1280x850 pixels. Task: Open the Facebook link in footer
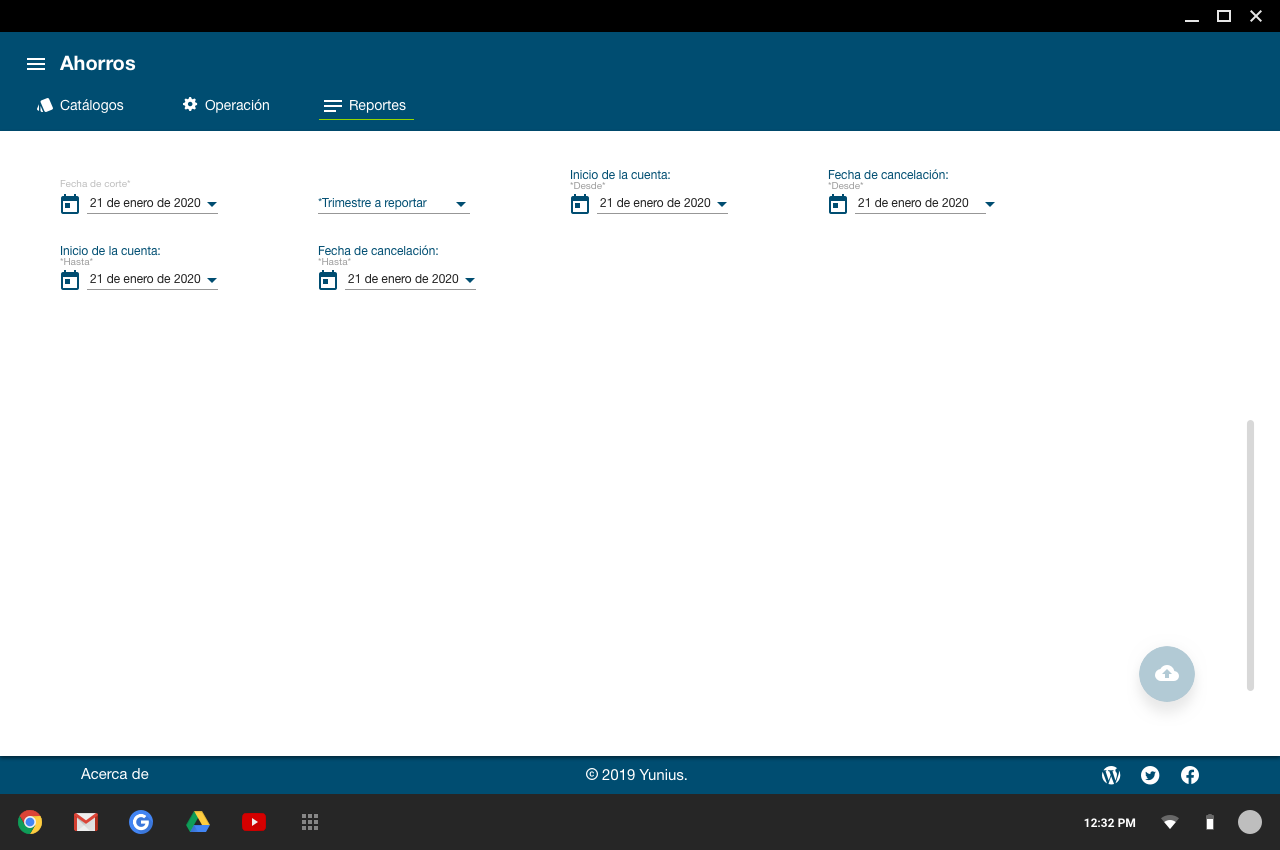coord(1190,775)
